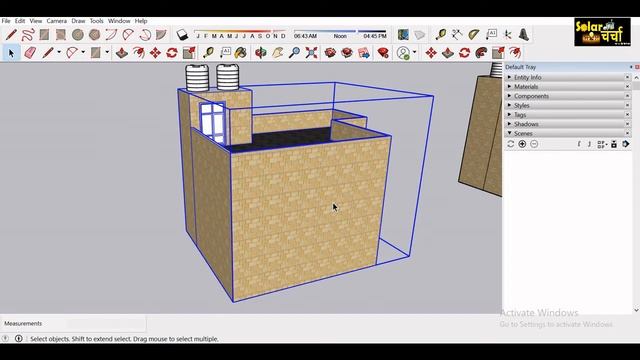Select the Orbit tool
Screen dimensions: 640x360
(261, 53)
